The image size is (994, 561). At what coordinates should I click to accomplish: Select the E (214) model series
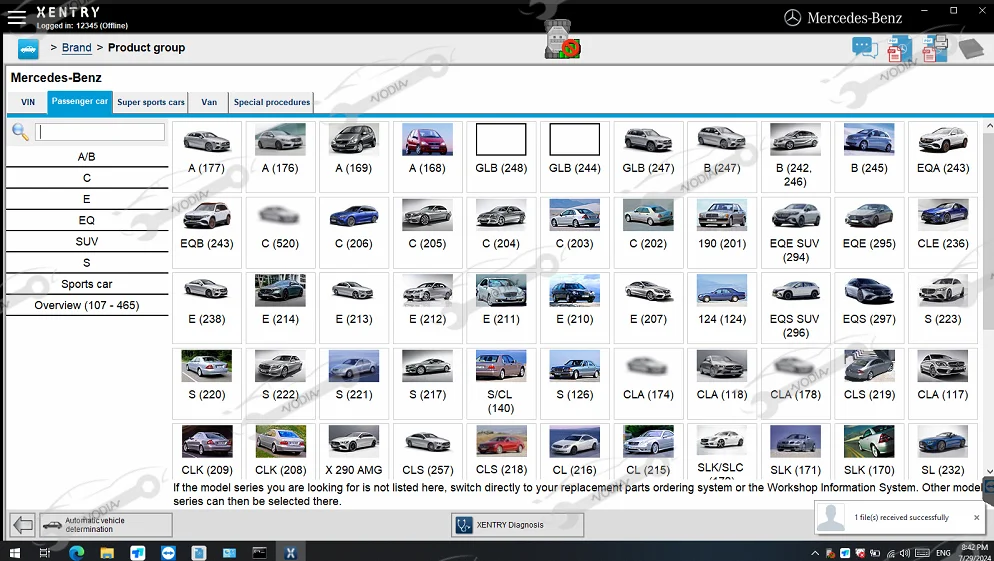(280, 307)
